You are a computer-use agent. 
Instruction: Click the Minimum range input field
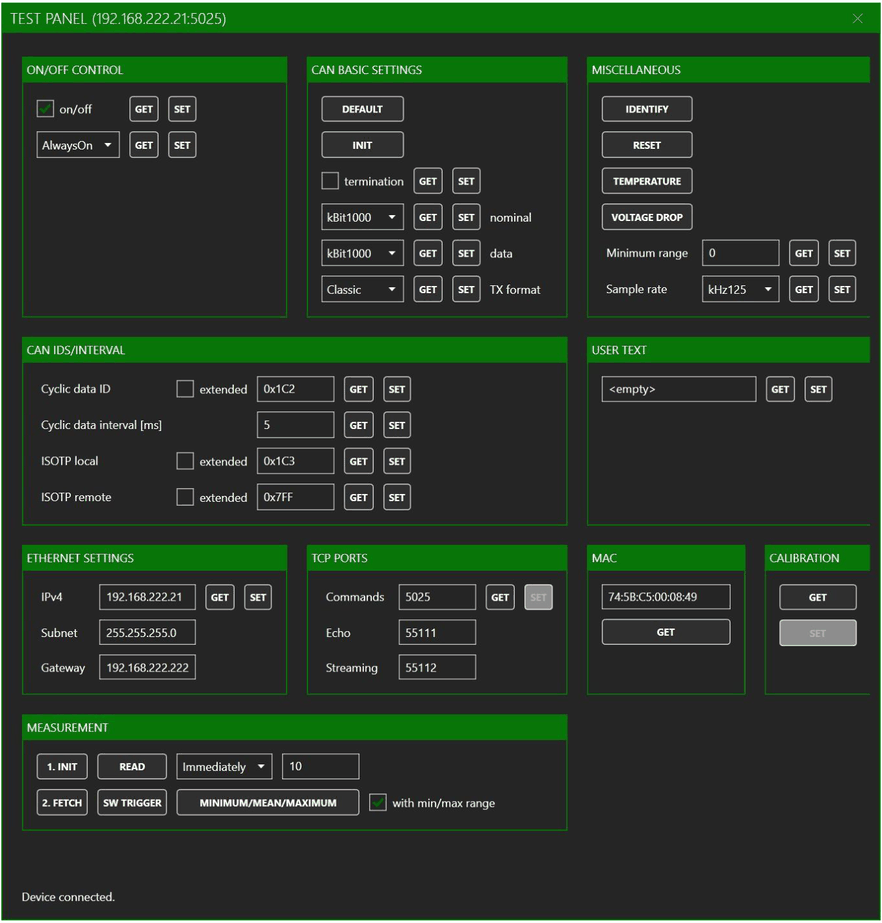click(740, 253)
